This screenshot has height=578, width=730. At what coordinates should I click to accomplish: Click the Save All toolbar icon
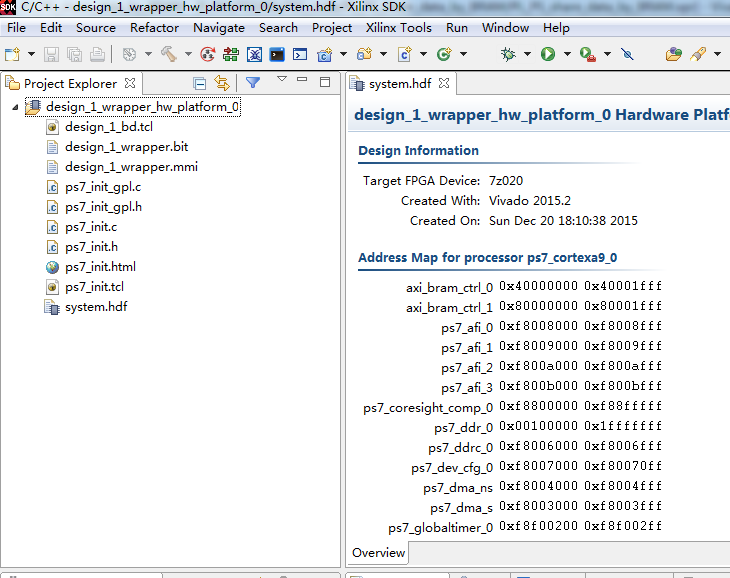coord(74,54)
